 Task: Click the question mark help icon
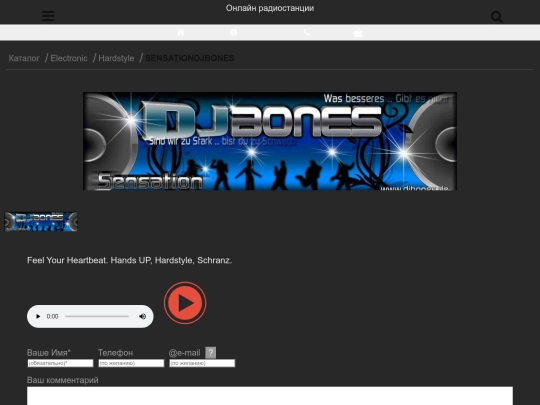(x=211, y=353)
